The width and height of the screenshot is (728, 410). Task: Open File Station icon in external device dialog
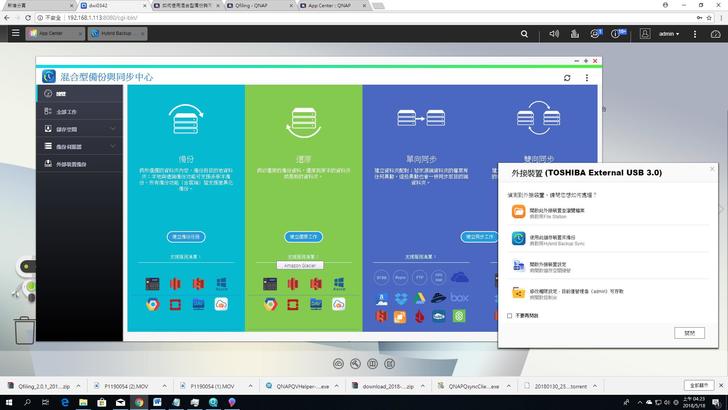pos(518,211)
